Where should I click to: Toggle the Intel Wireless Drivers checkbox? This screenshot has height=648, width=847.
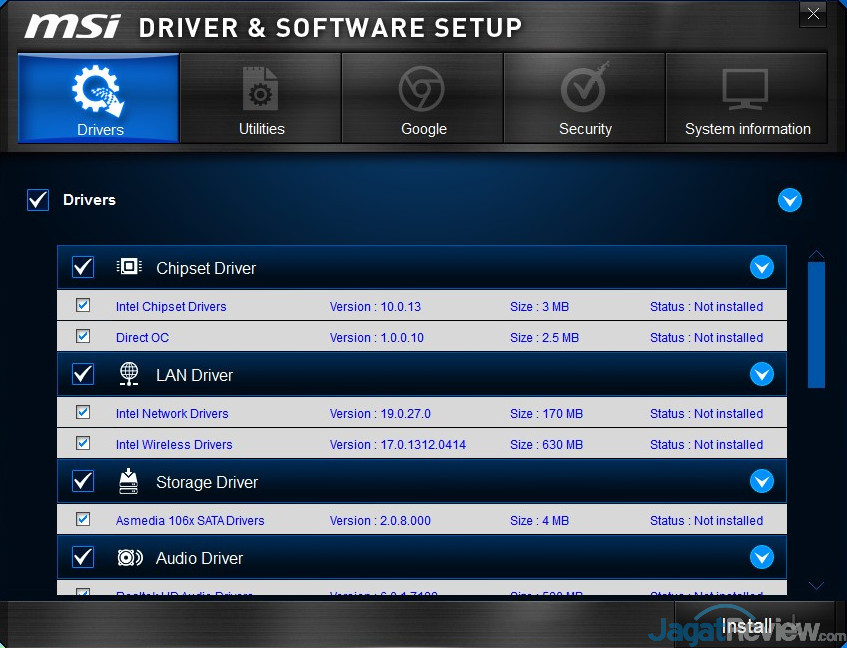point(83,443)
